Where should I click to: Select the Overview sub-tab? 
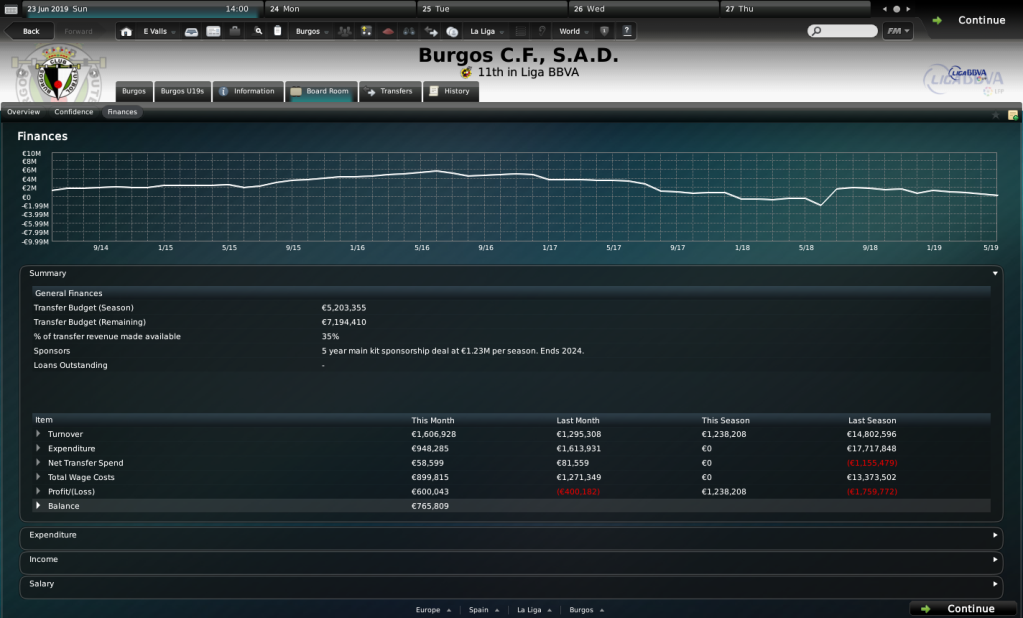(x=23, y=112)
